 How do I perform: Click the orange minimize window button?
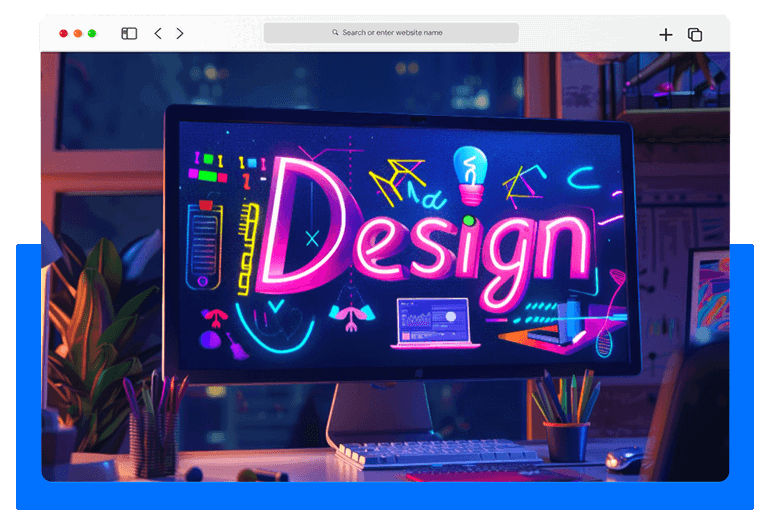point(78,33)
